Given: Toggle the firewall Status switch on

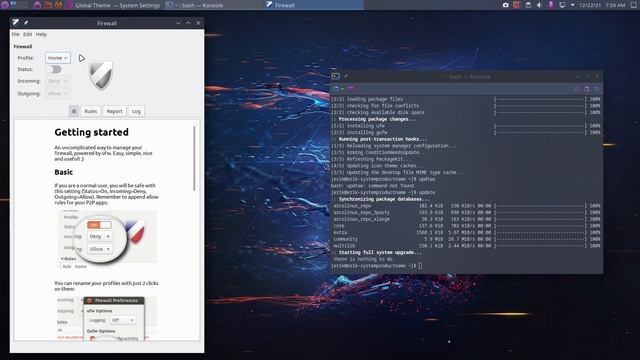Looking at the screenshot, I should [x=54, y=69].
